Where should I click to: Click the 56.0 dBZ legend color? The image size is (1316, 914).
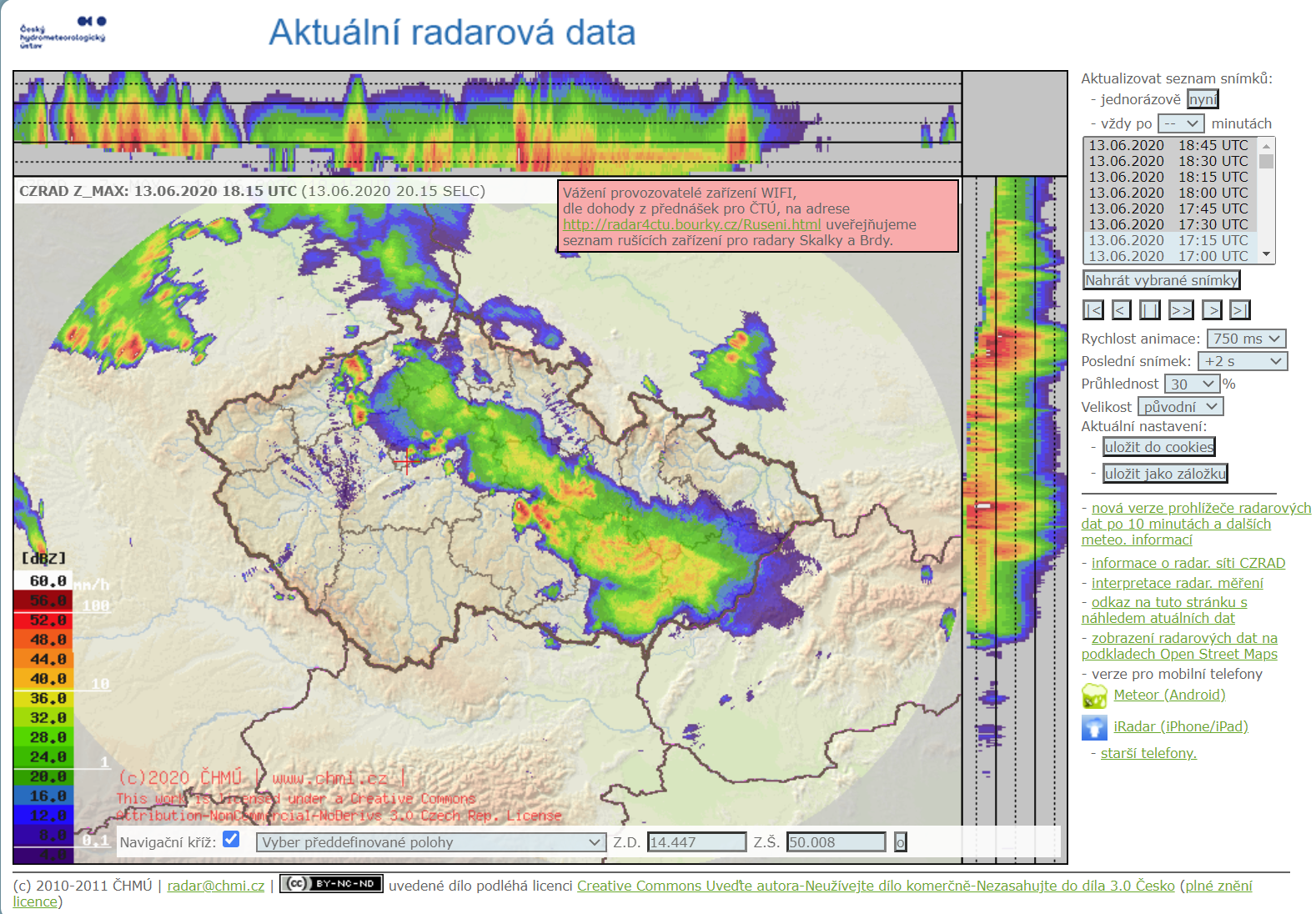click(x=42, y=600)
